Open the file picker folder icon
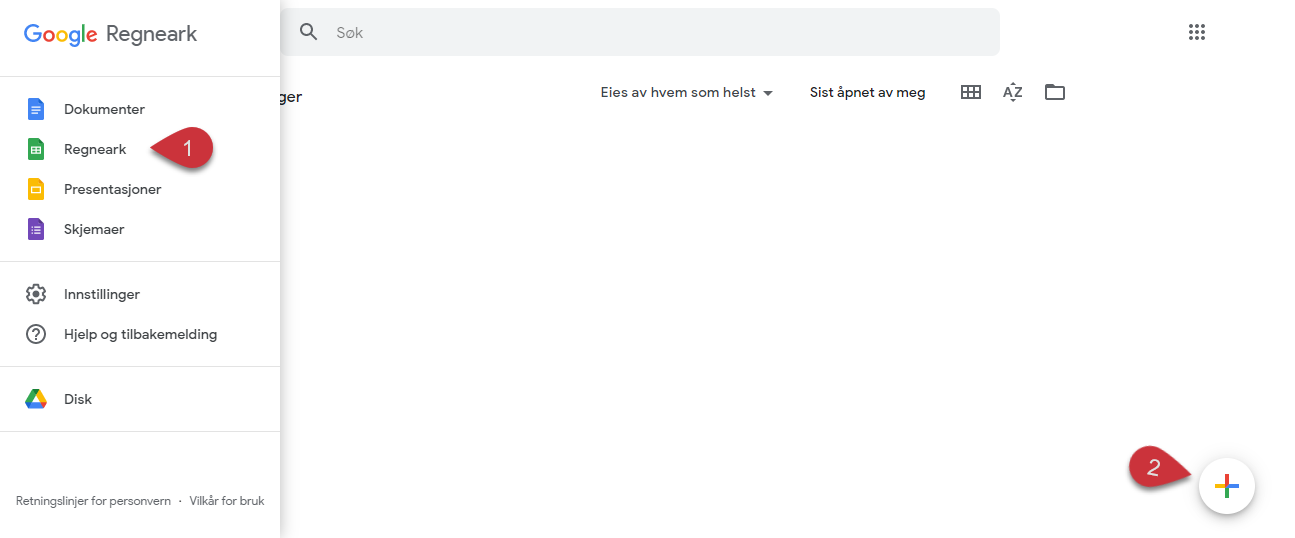Screen dimensions: 1295x538 point(1055,92)
